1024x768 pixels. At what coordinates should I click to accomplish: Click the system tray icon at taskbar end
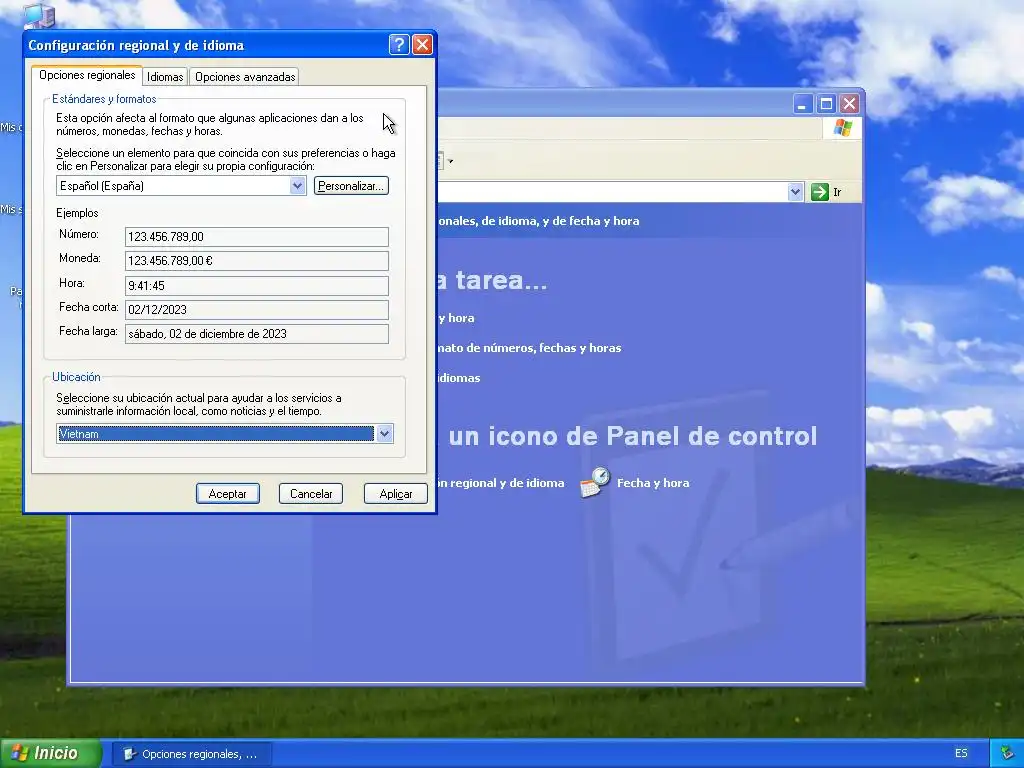coord(1008,753)
